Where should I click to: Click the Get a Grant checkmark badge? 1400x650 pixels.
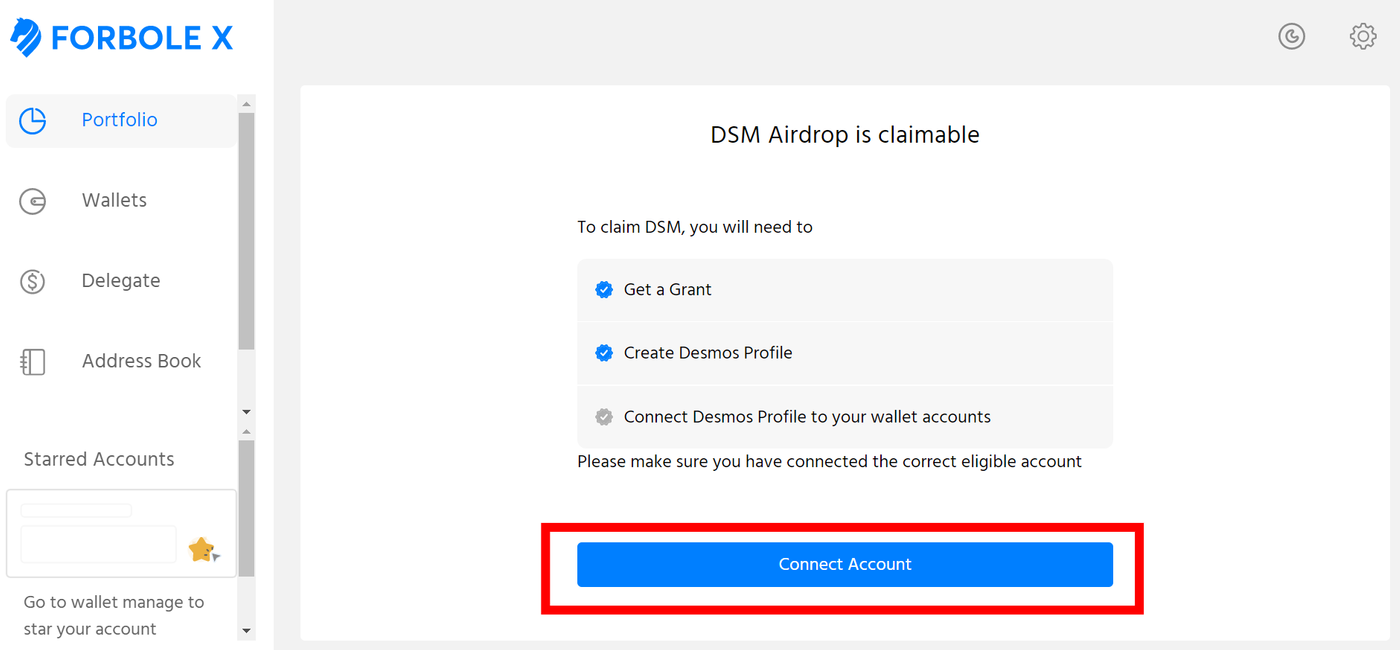[604, 290]
